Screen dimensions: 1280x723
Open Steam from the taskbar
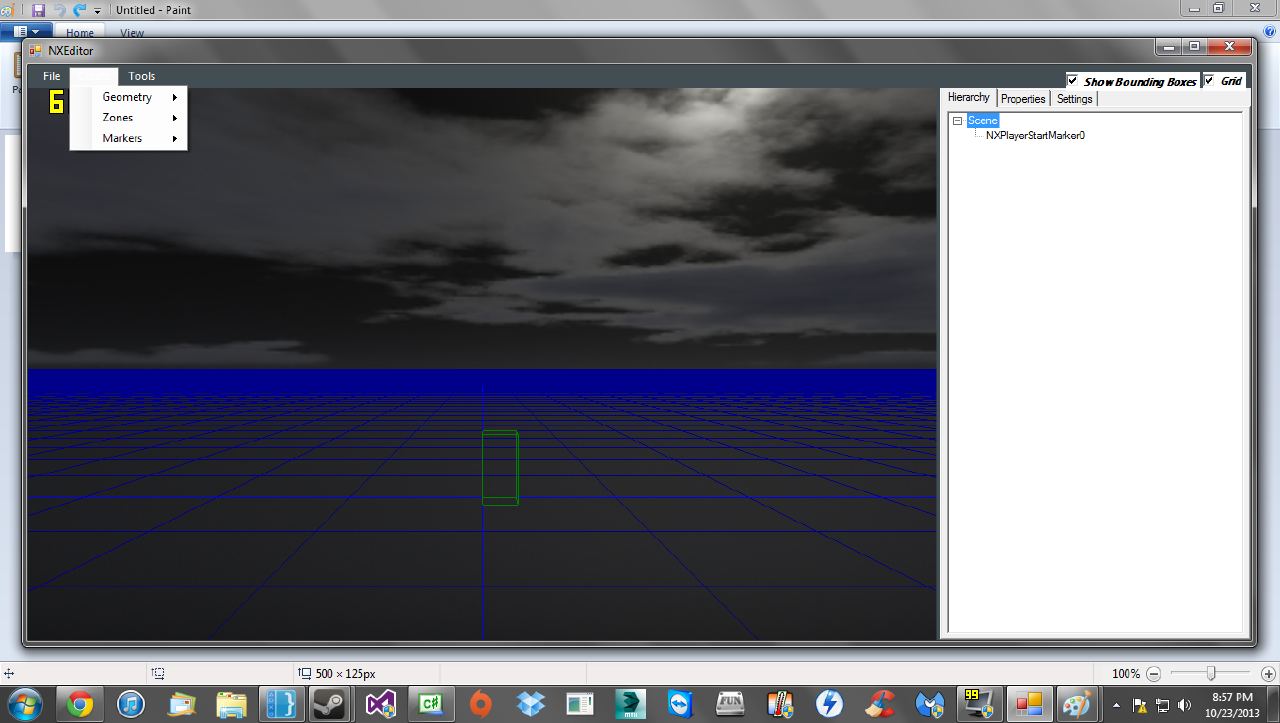point(331,705)
